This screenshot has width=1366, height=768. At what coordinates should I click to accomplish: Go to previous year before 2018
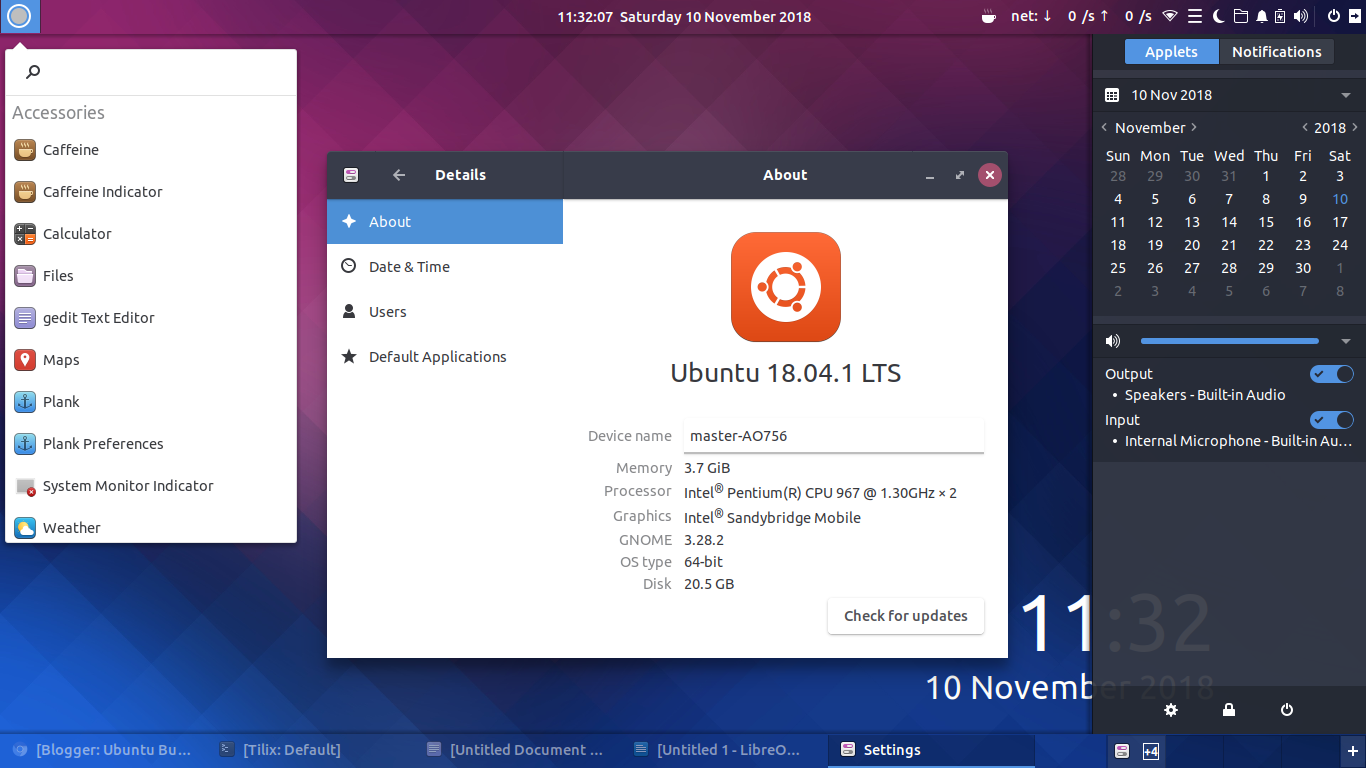(1305, 128)
